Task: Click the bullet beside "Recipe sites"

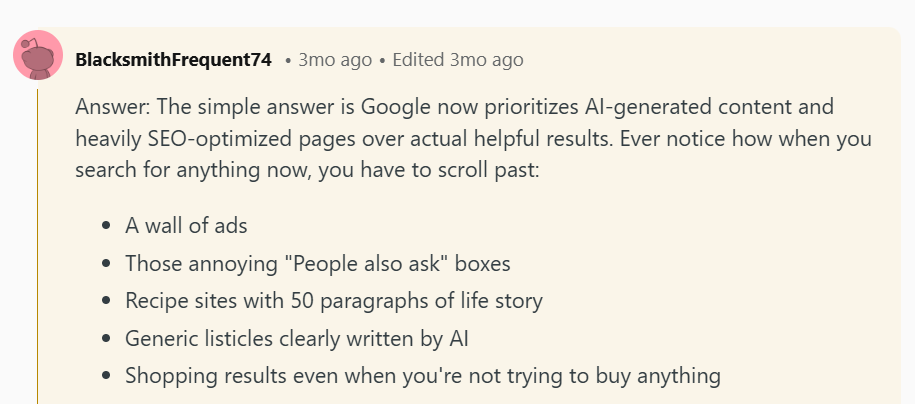Action: tap(106, 301)
